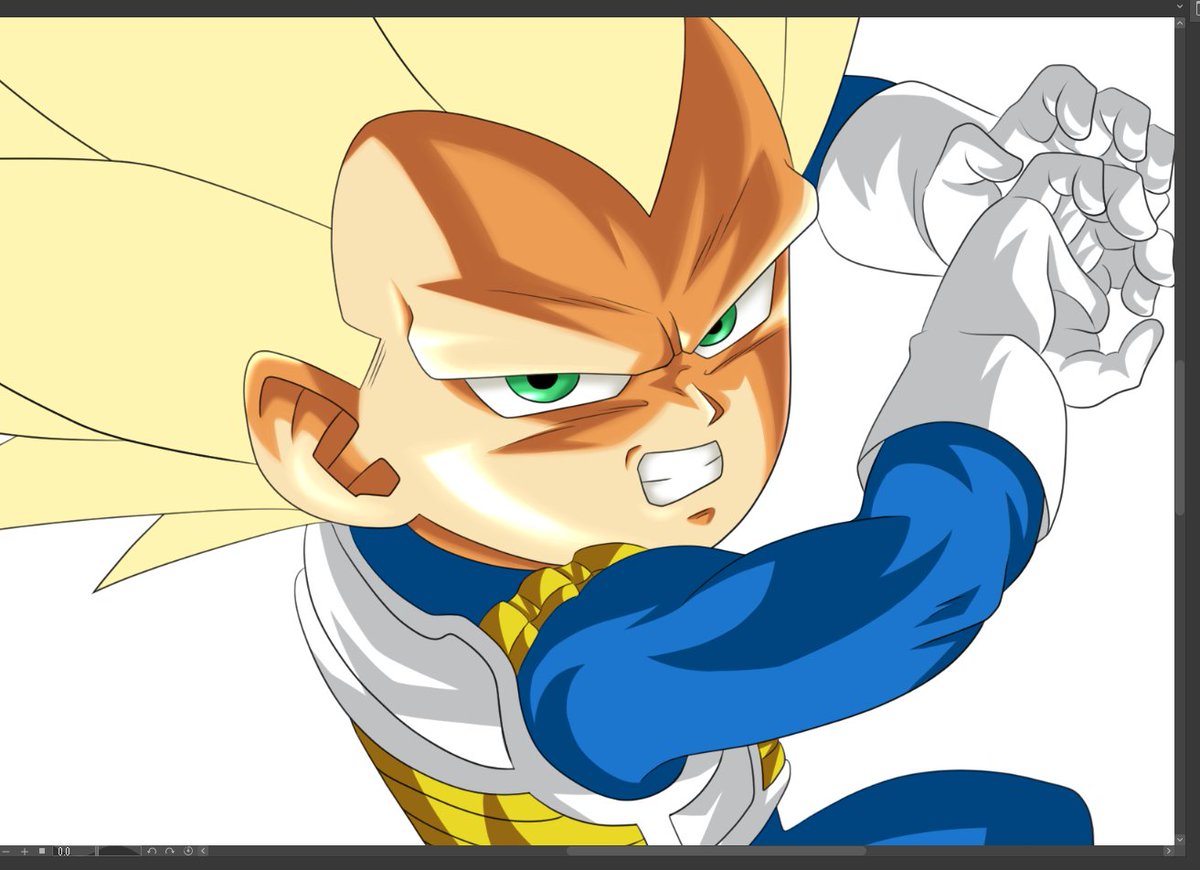Click the fit-to-screen square icon

[42, 851]
